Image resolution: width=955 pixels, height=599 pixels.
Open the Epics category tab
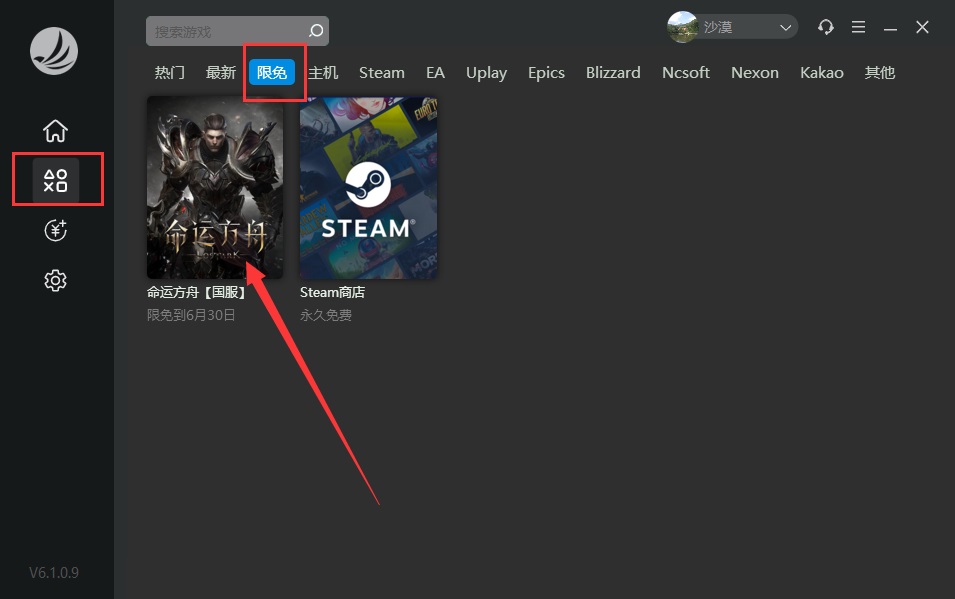tap(546, 73)
